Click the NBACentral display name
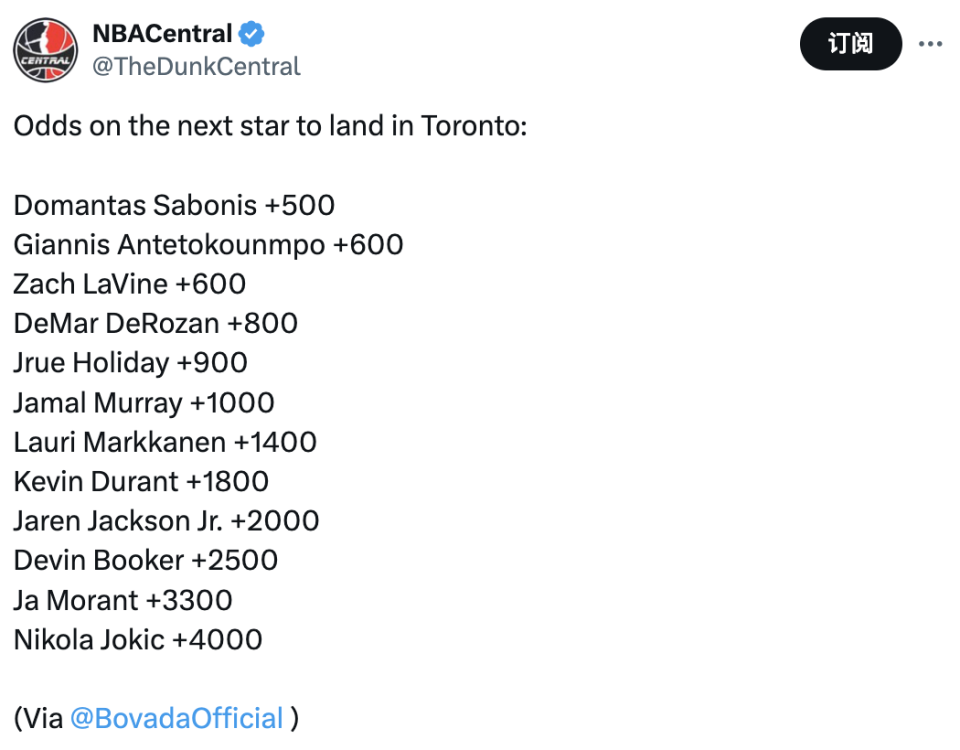Screen dimensions: 960x750 point(162,34)
